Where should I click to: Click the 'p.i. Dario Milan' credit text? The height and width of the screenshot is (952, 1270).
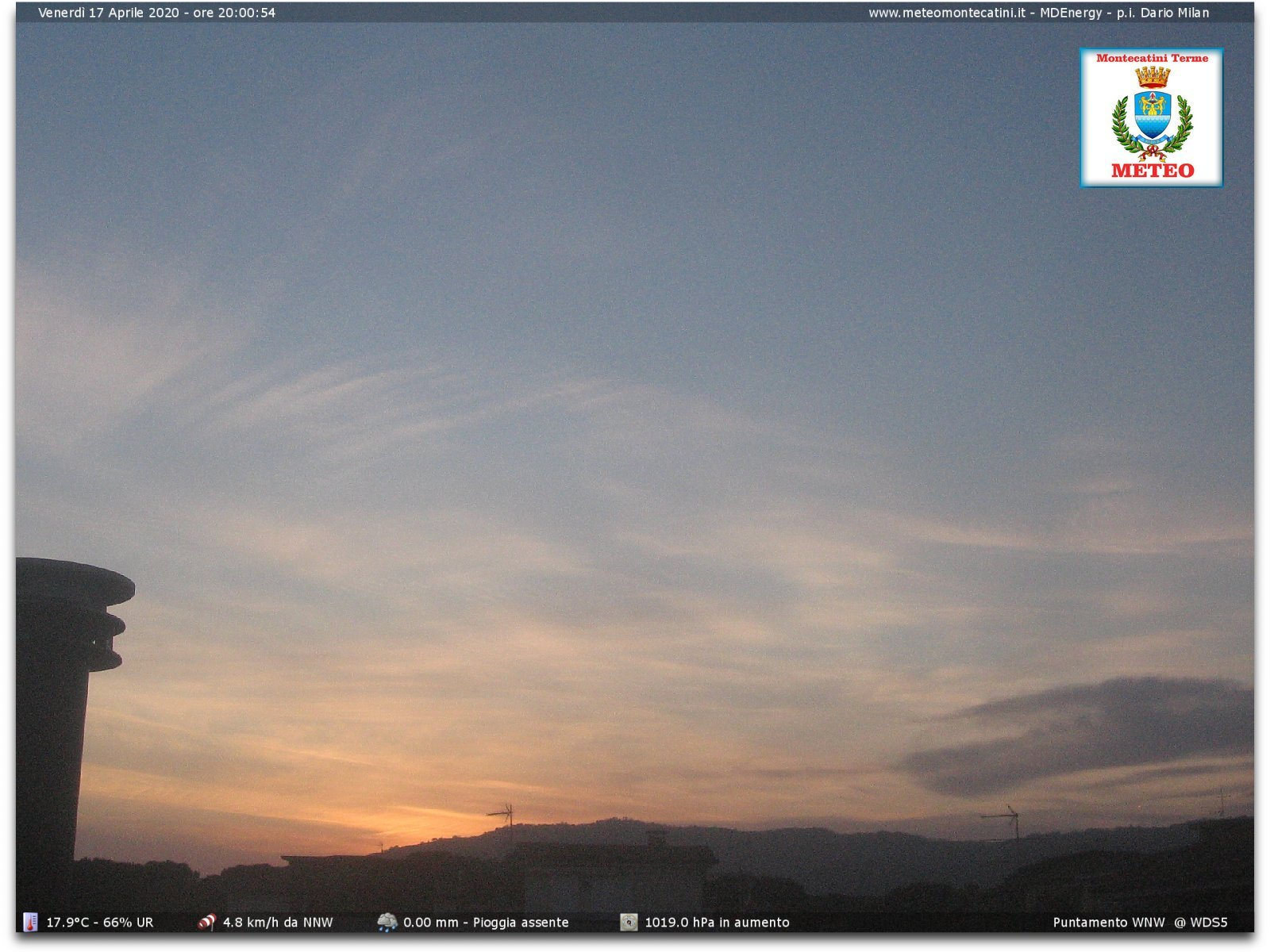pos(1163,13)
